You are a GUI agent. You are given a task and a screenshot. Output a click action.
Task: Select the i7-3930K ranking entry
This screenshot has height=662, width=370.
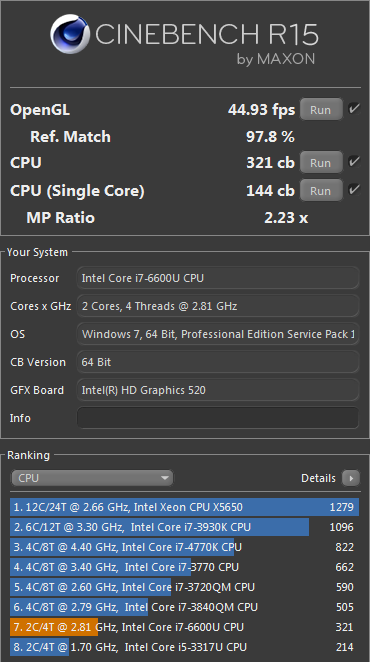pos(185,527)
